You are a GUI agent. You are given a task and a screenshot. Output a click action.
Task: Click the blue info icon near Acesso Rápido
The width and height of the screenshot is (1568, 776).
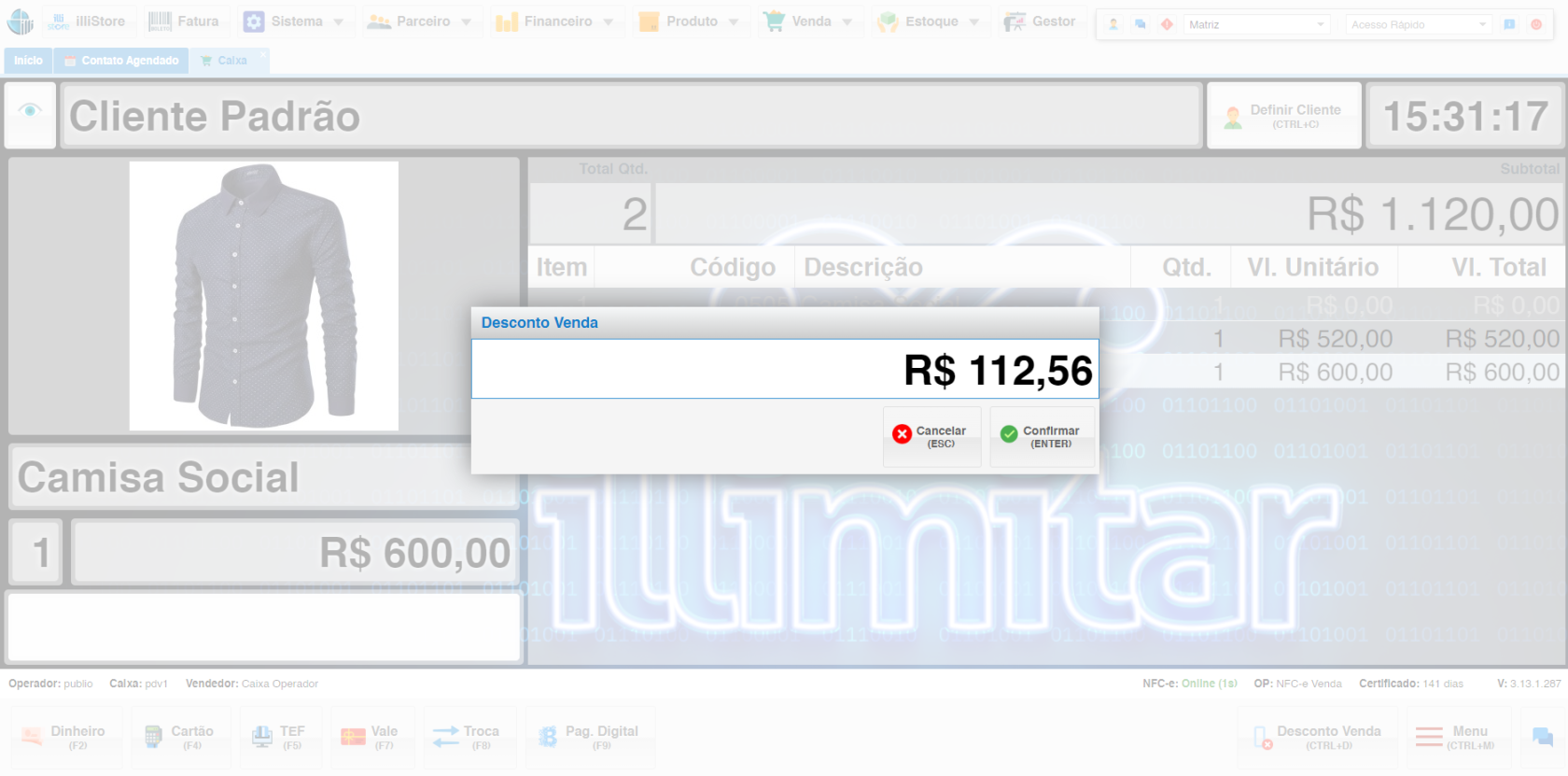click(x=1509, y=24)
